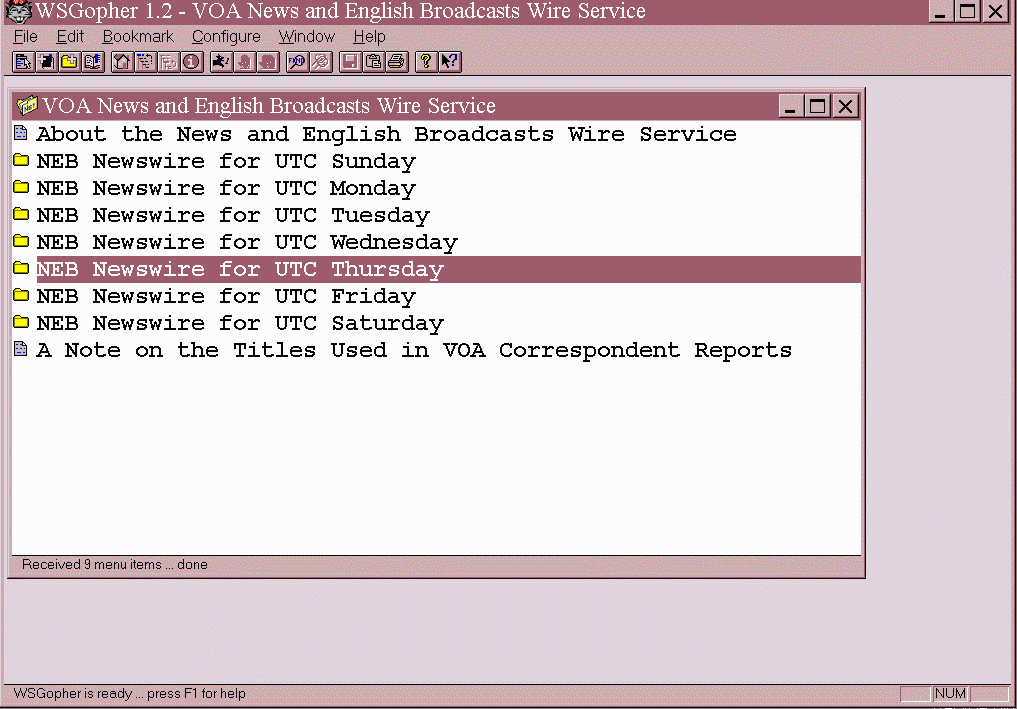
Task: Click the folder icon beside UTC Tuesday
Action: point(21,213)
